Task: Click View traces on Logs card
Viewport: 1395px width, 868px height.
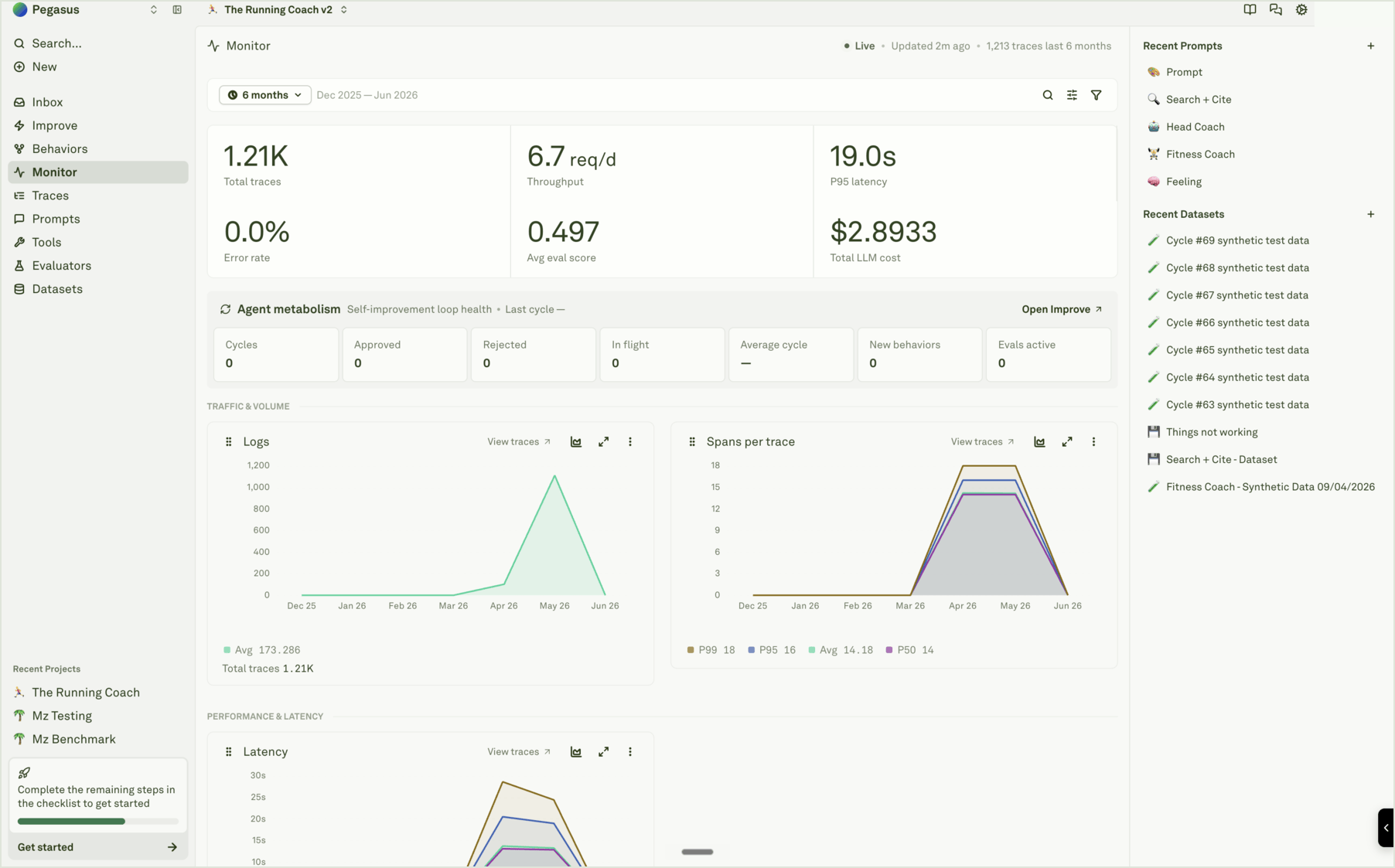Action: [519, 442]
